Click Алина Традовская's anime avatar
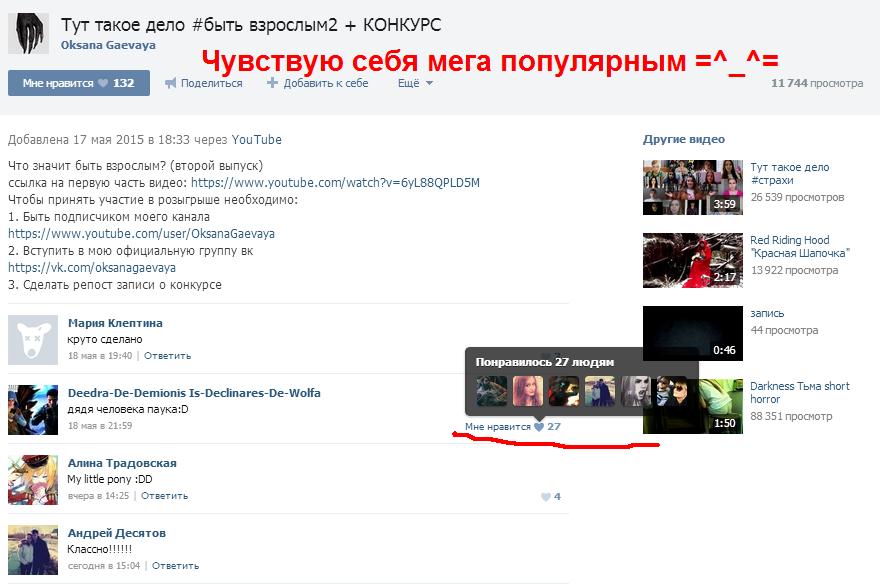The image size is (880, 584). pos(33,480)
